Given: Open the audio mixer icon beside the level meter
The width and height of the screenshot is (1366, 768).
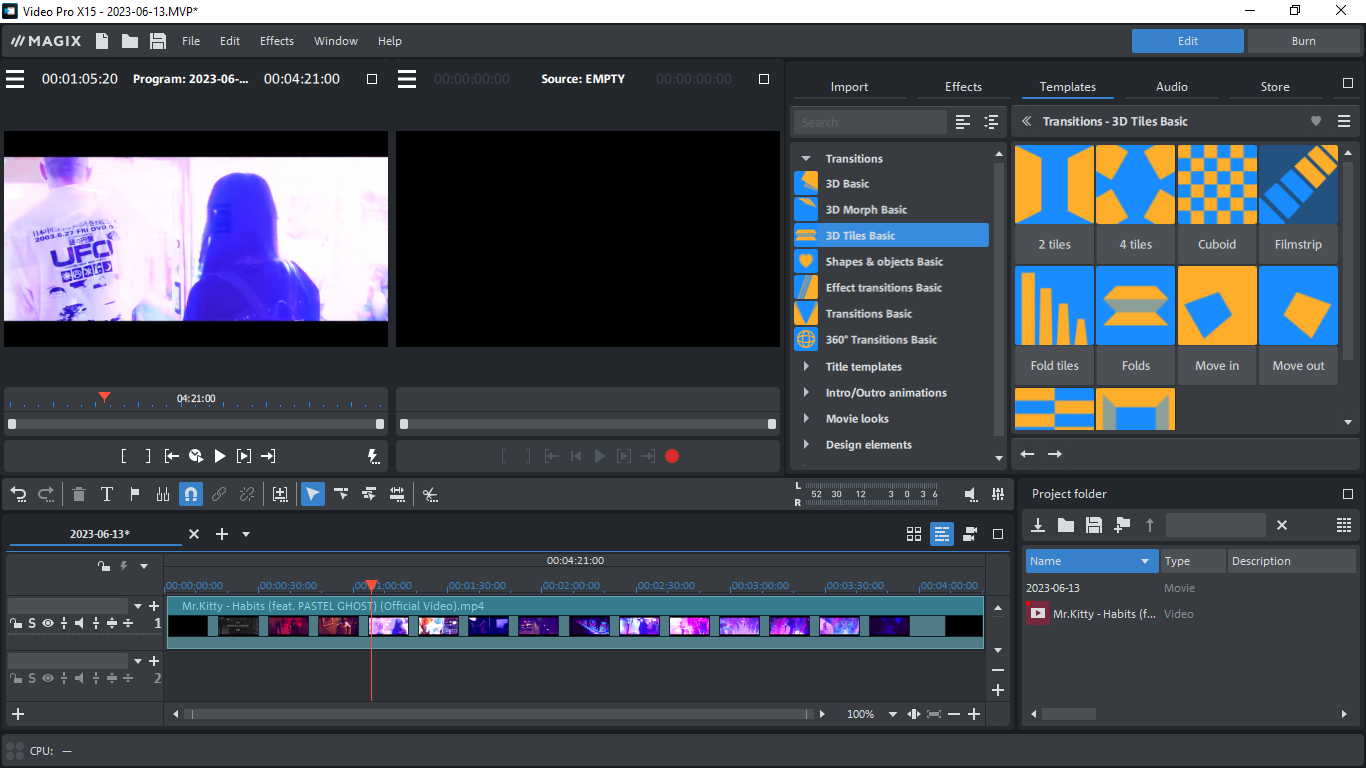Looking at the screenshot, I should (998, 494).
